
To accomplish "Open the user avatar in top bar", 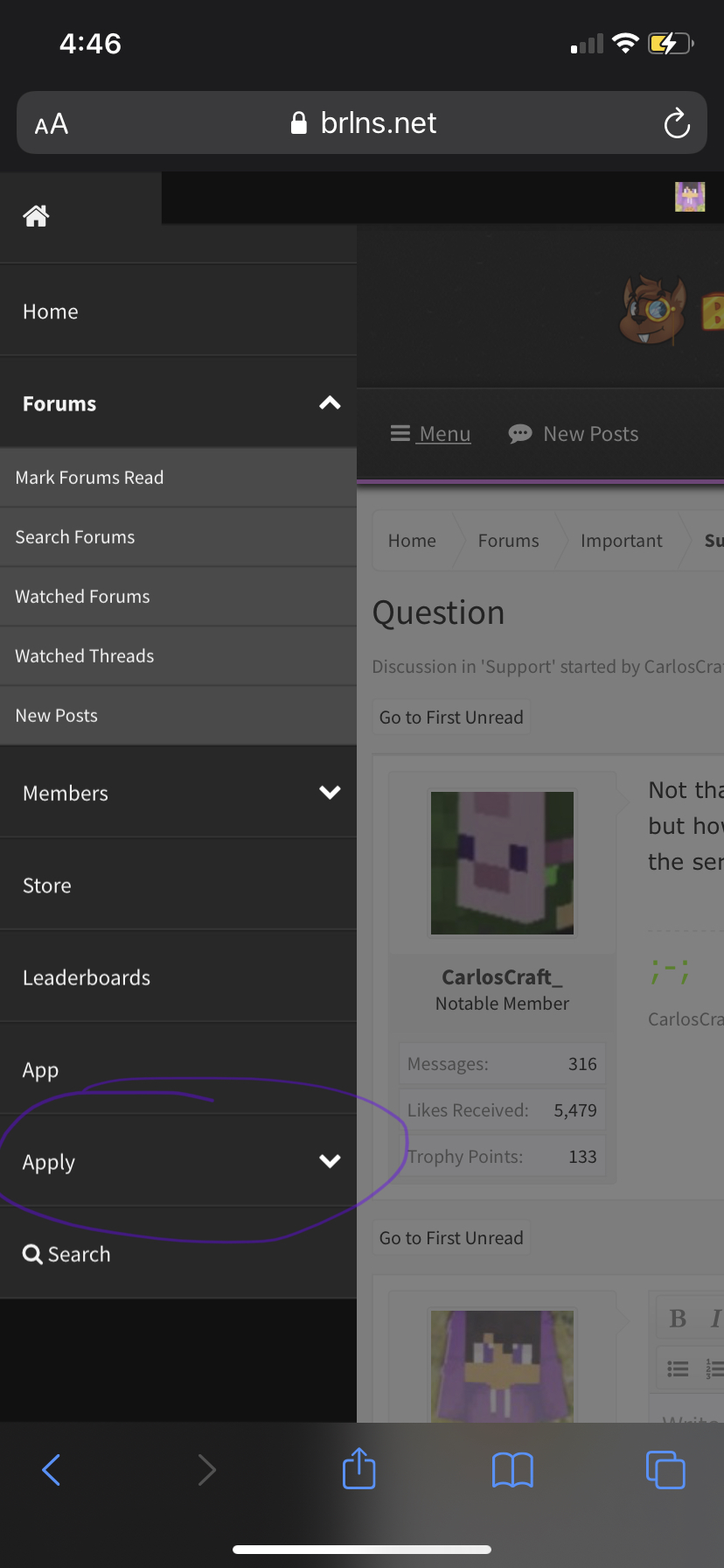I will coord(690,197).
